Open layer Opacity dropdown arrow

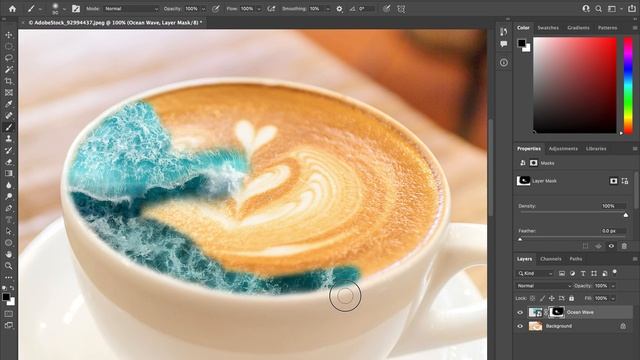613,286
